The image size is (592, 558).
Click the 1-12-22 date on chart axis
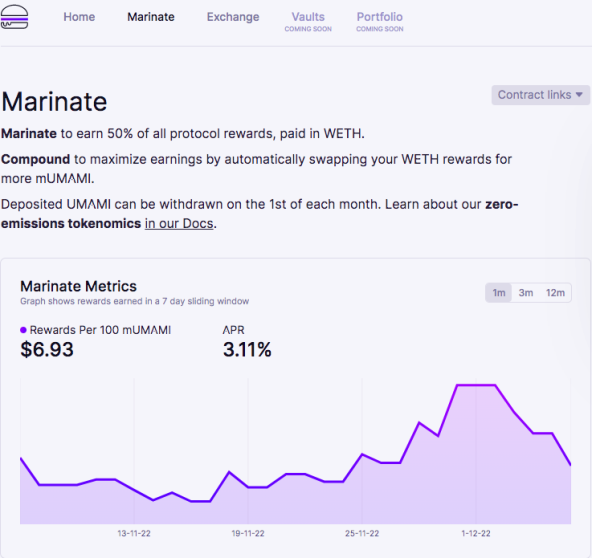point(476,533)
